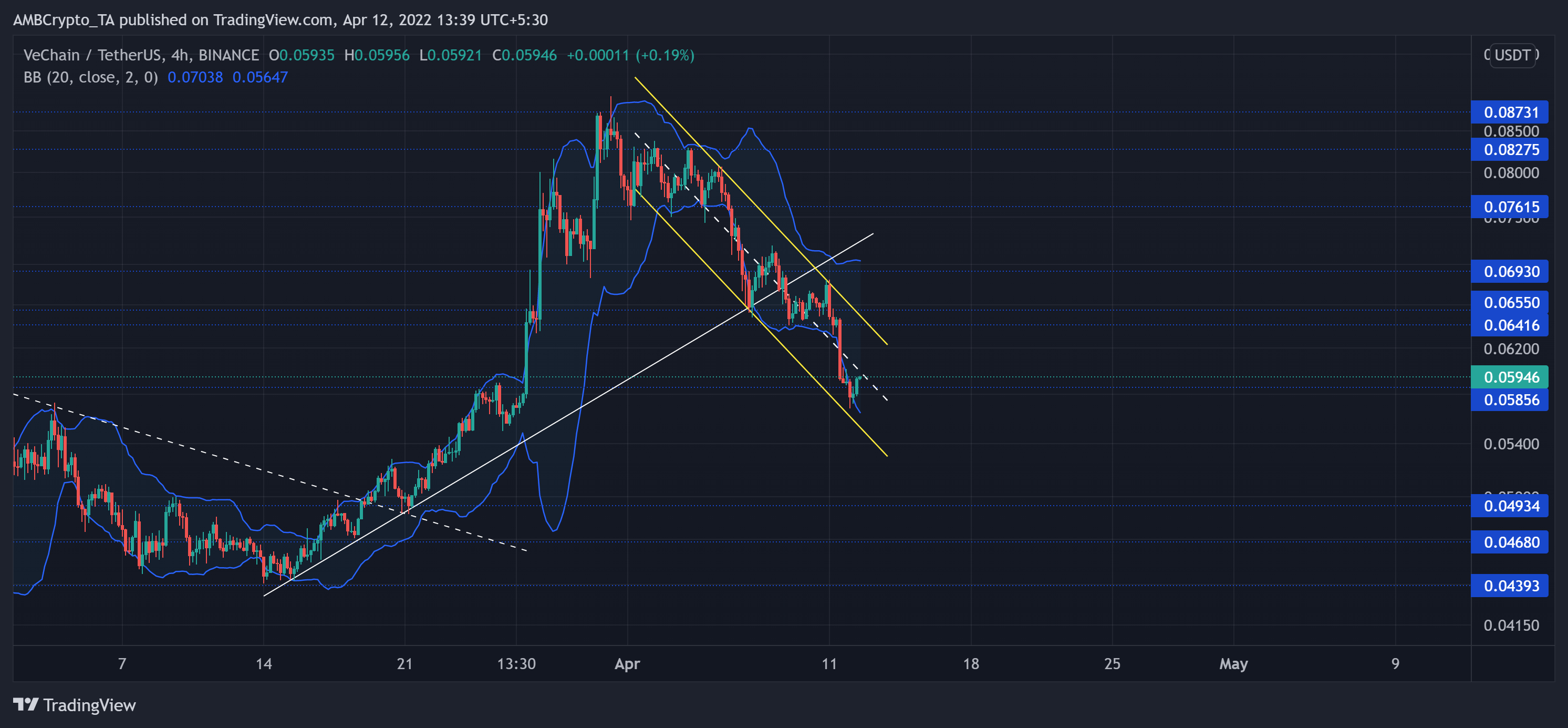Open symbol switcher from VeChain ticker text

click(51, 55)
